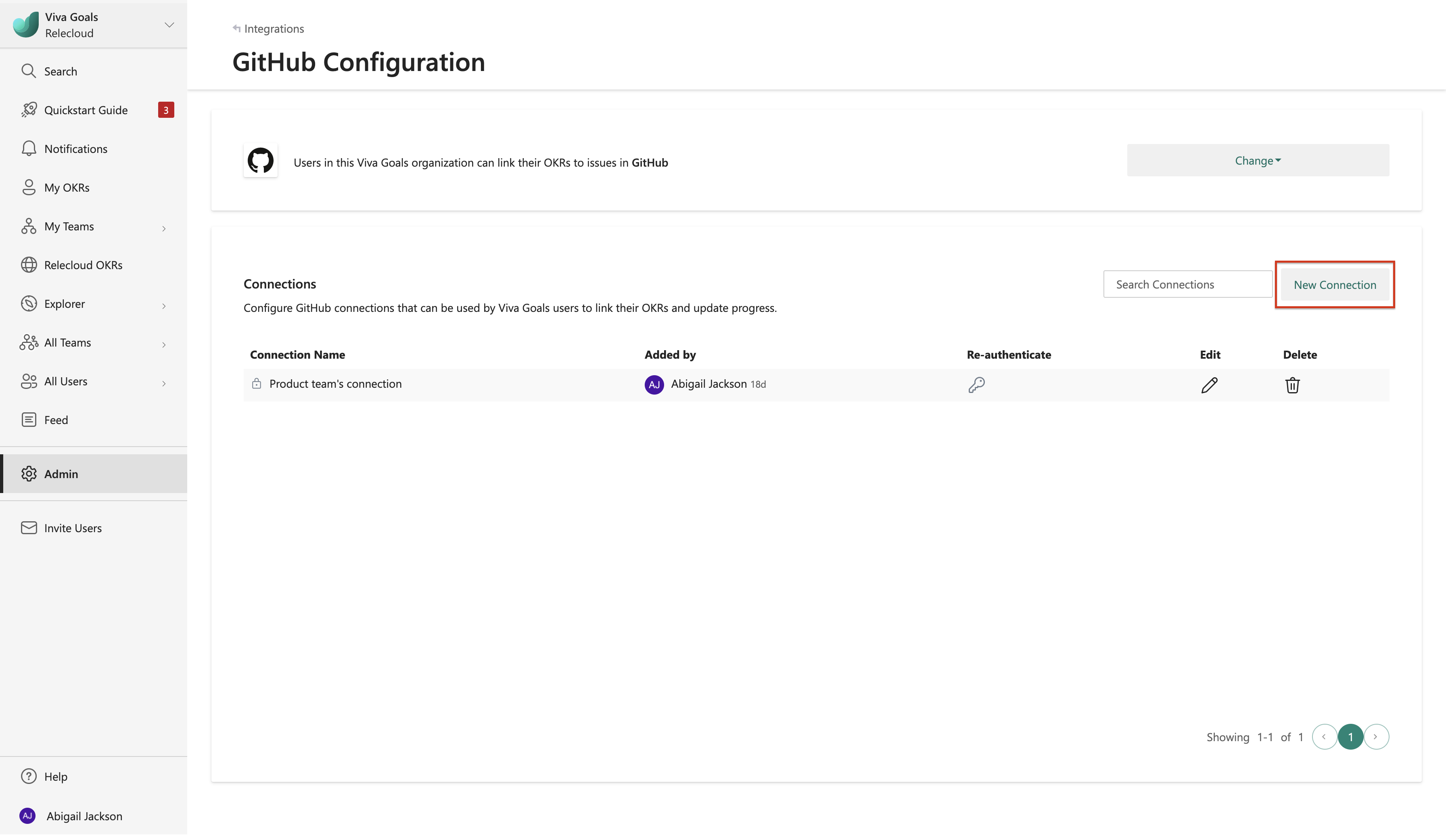The width and height of the screenshot is (1446, 840).
Task: Click the back arrow icon beside Integrations
Action: pos(236,28)
